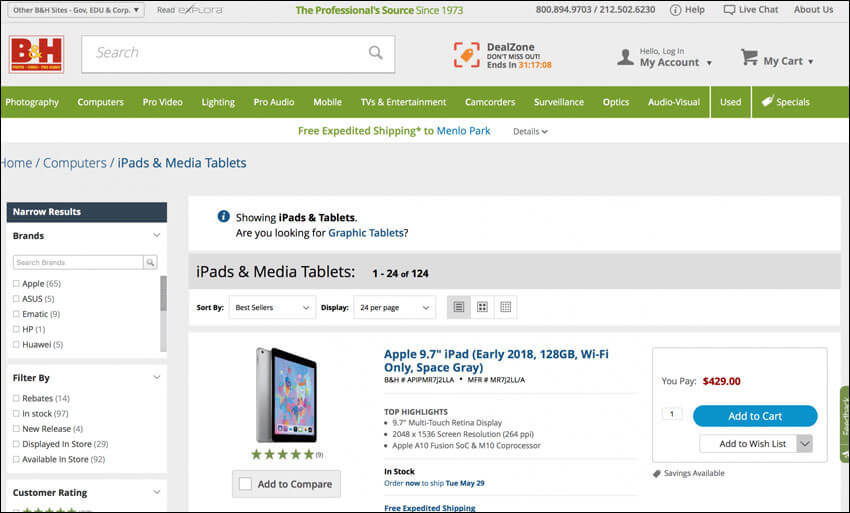Open the Mobile menu
Viewport: 850px width, 513px height.
click(327, 102)
